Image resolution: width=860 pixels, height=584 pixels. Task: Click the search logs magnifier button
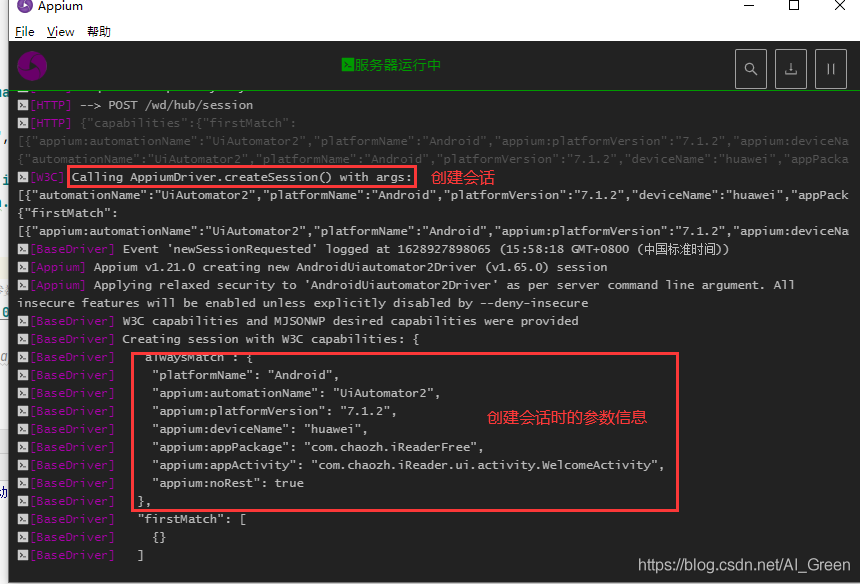751,69
